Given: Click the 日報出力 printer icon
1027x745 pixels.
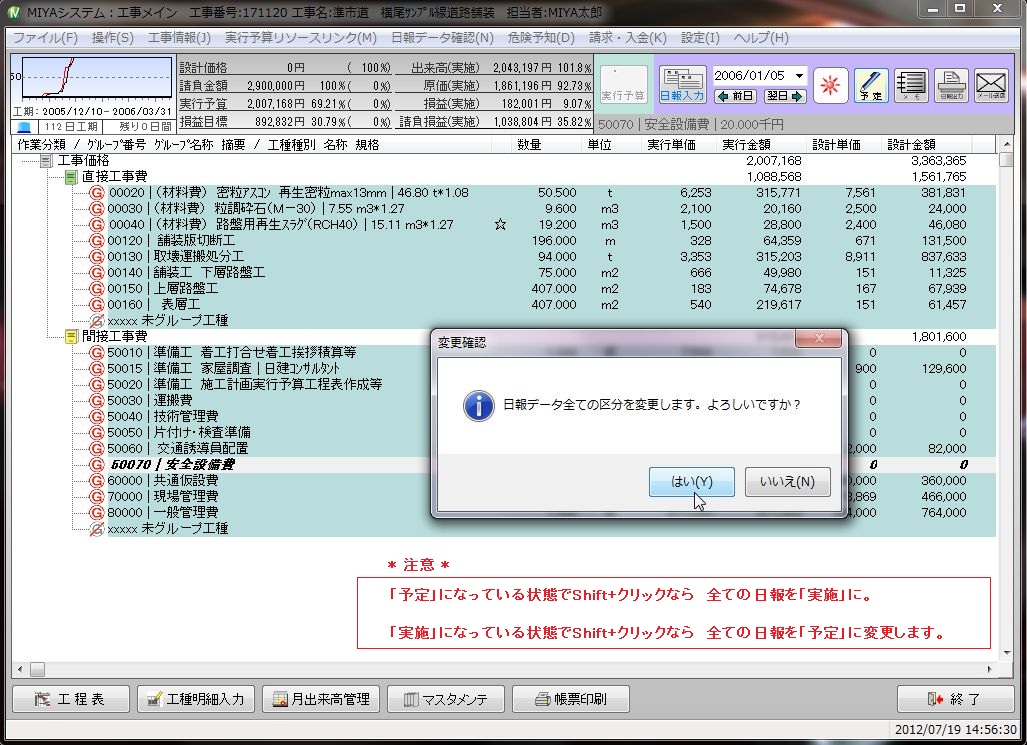Looking at the screenshot, I should pyautogui.click(x=951, y=85).
